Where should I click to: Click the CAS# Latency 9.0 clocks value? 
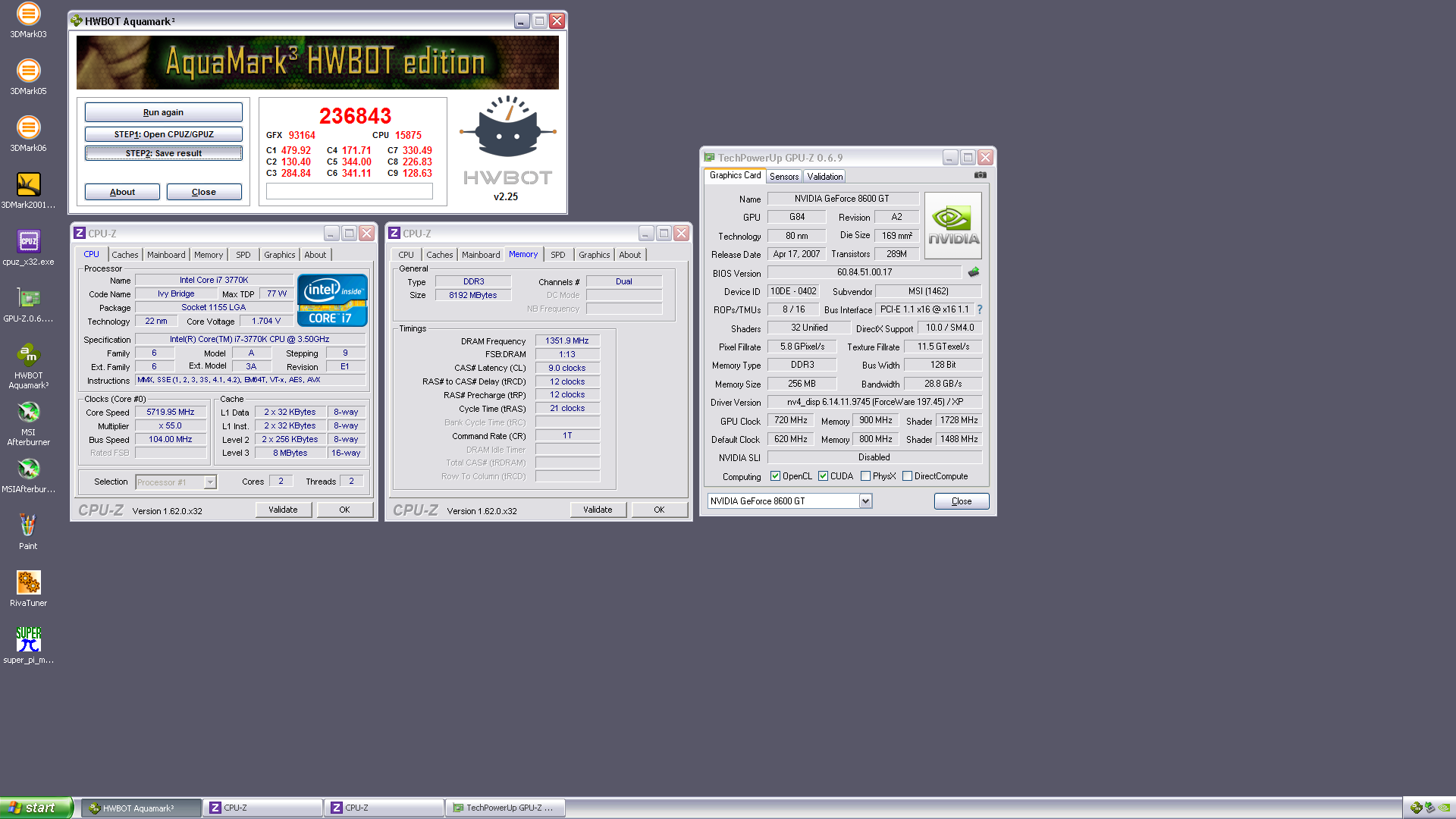coord(567,368)
